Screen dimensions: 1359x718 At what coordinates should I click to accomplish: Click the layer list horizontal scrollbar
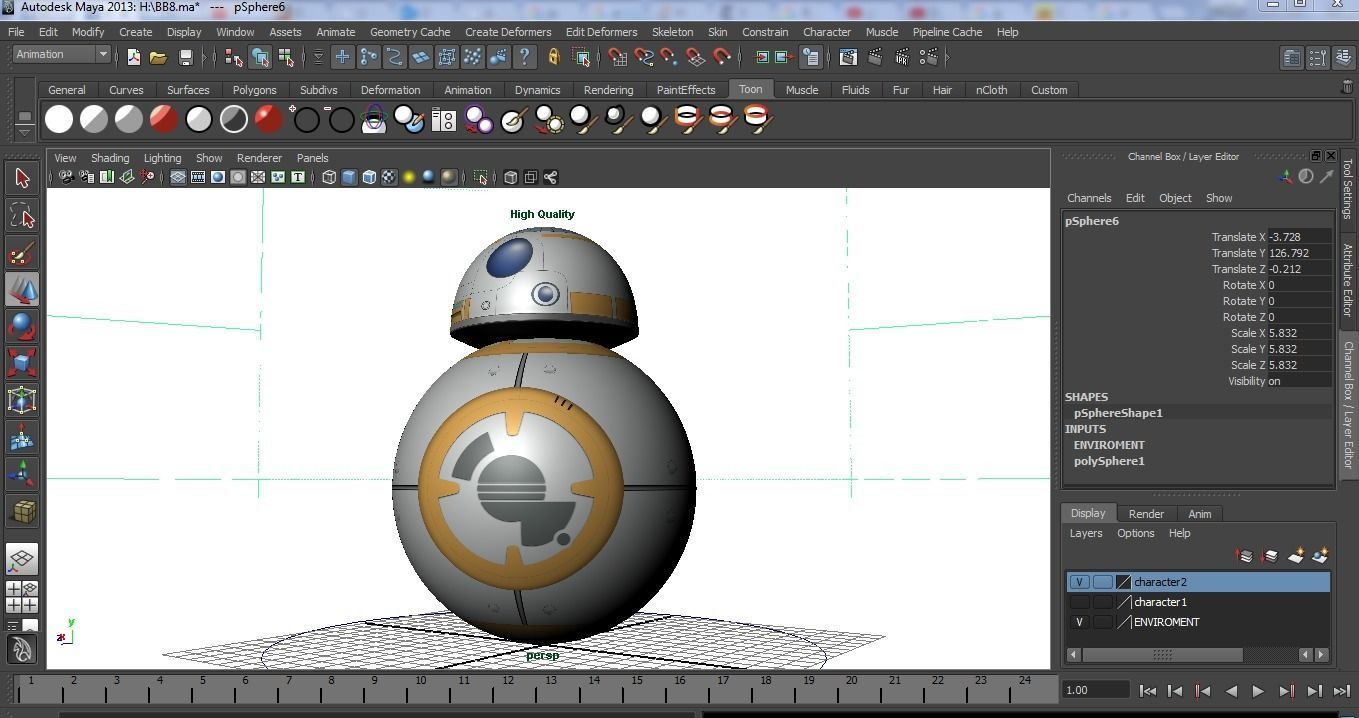[1162, 655]
